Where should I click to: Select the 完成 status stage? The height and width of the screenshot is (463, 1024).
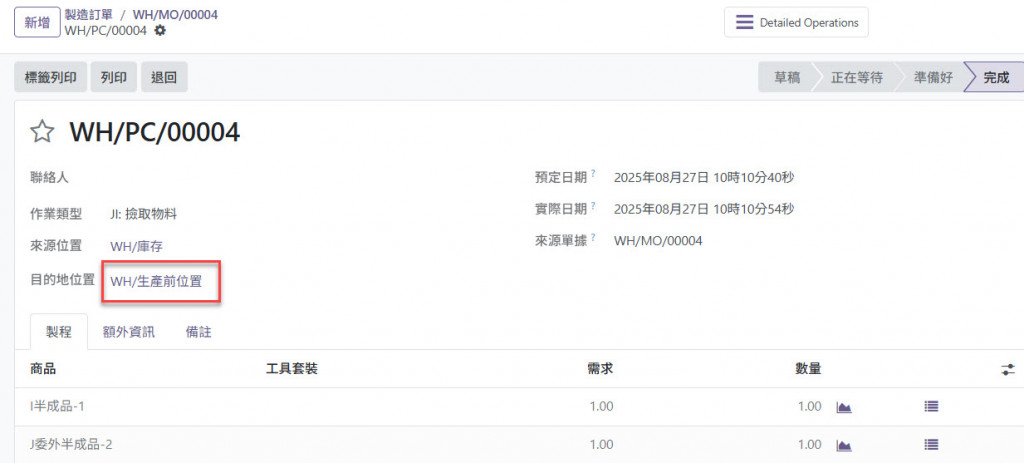tap(996, 78)
